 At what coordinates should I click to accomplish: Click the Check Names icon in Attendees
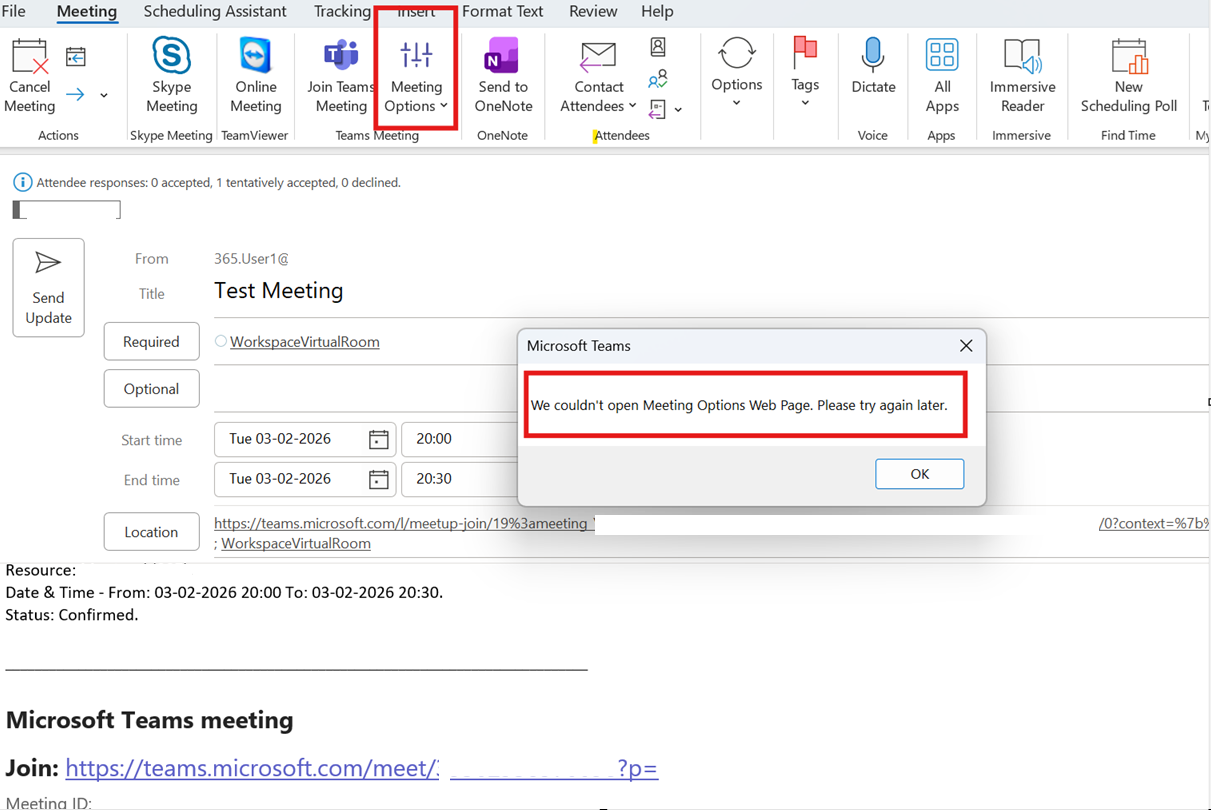[658, 79]
